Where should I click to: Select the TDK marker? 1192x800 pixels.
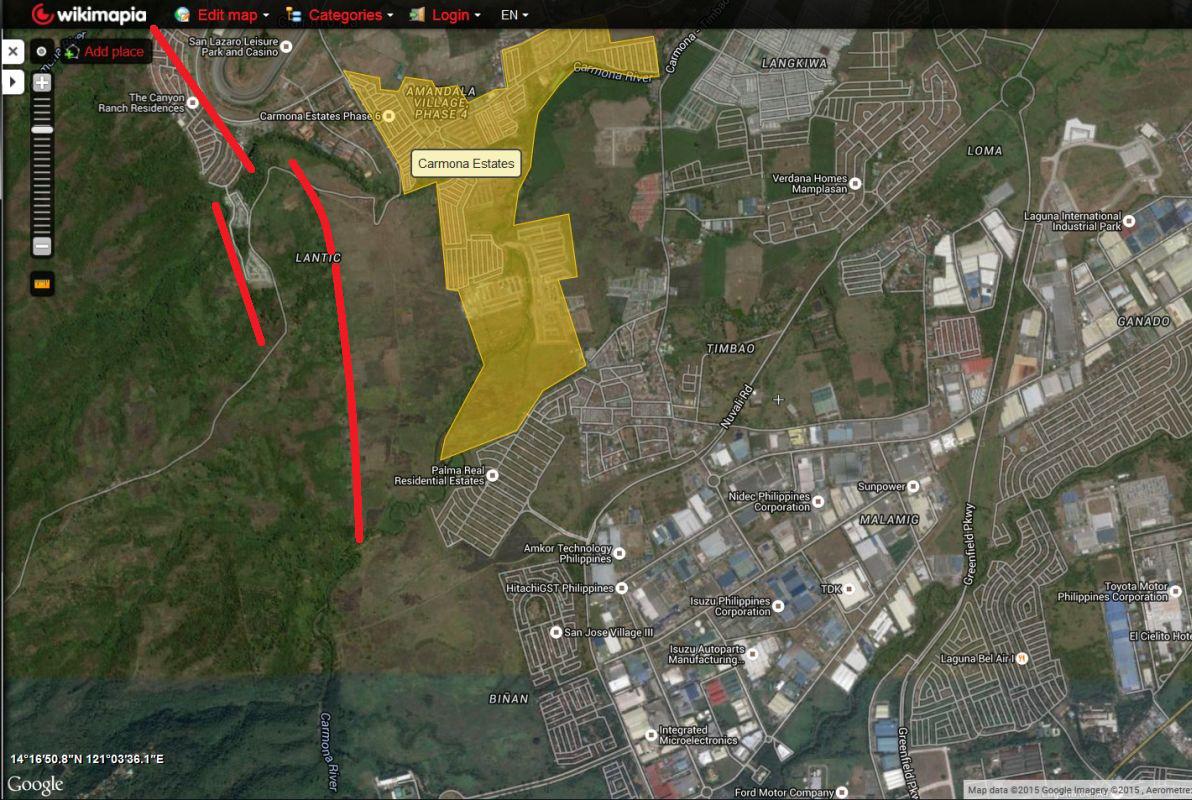(849, 589)
